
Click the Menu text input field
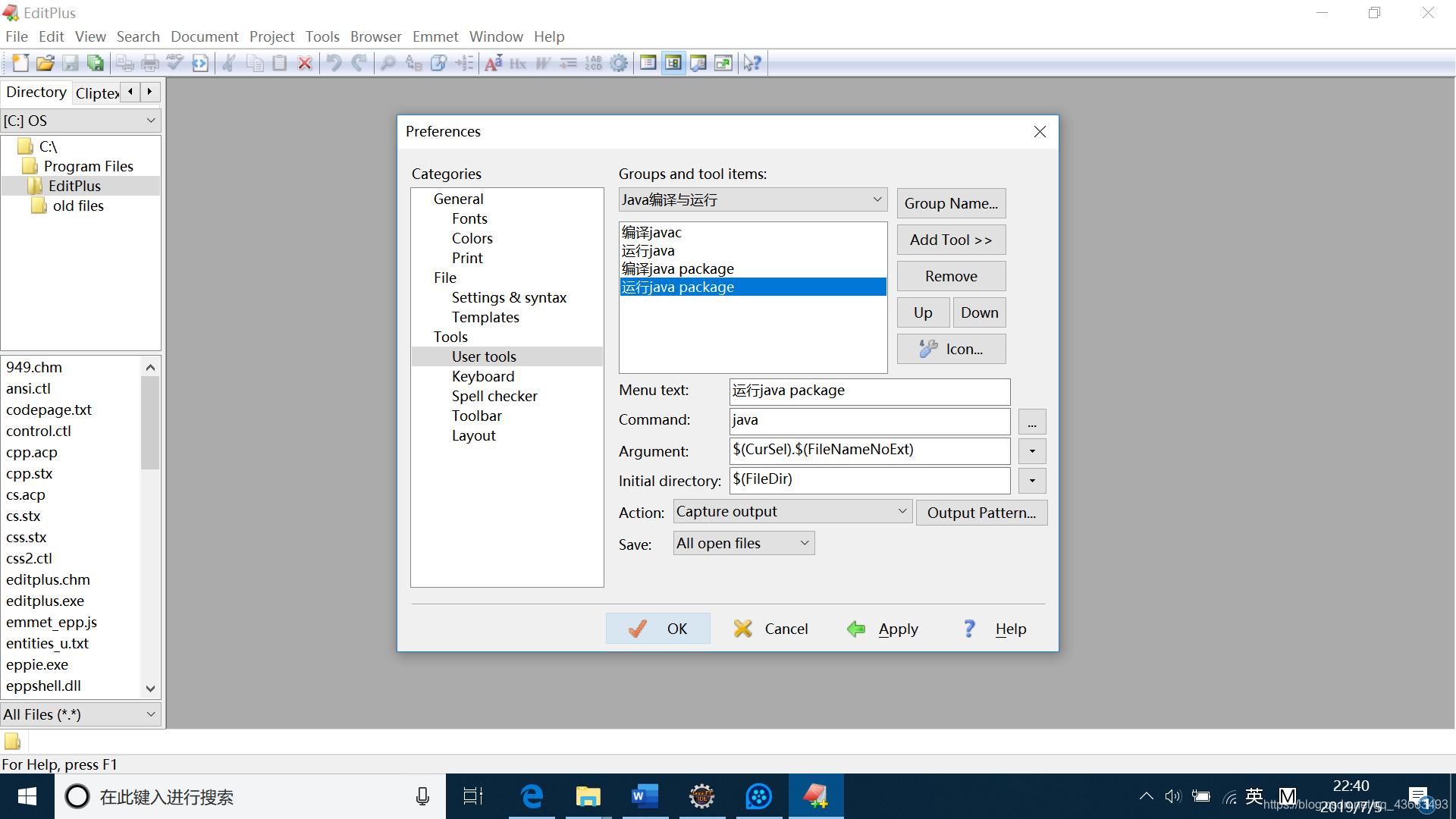click(x=870, y=390)
